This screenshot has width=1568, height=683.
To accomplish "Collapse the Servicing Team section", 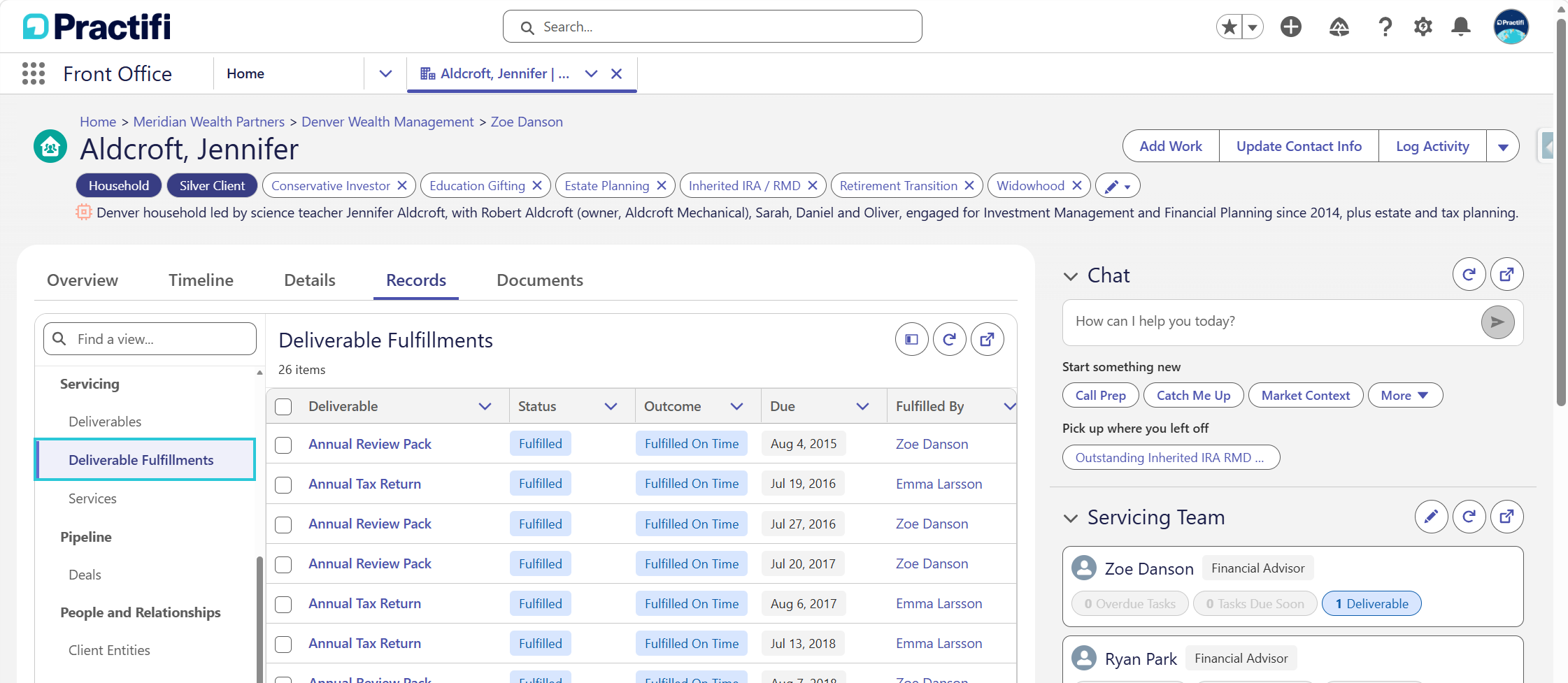I will click(x=1070, y=518).
